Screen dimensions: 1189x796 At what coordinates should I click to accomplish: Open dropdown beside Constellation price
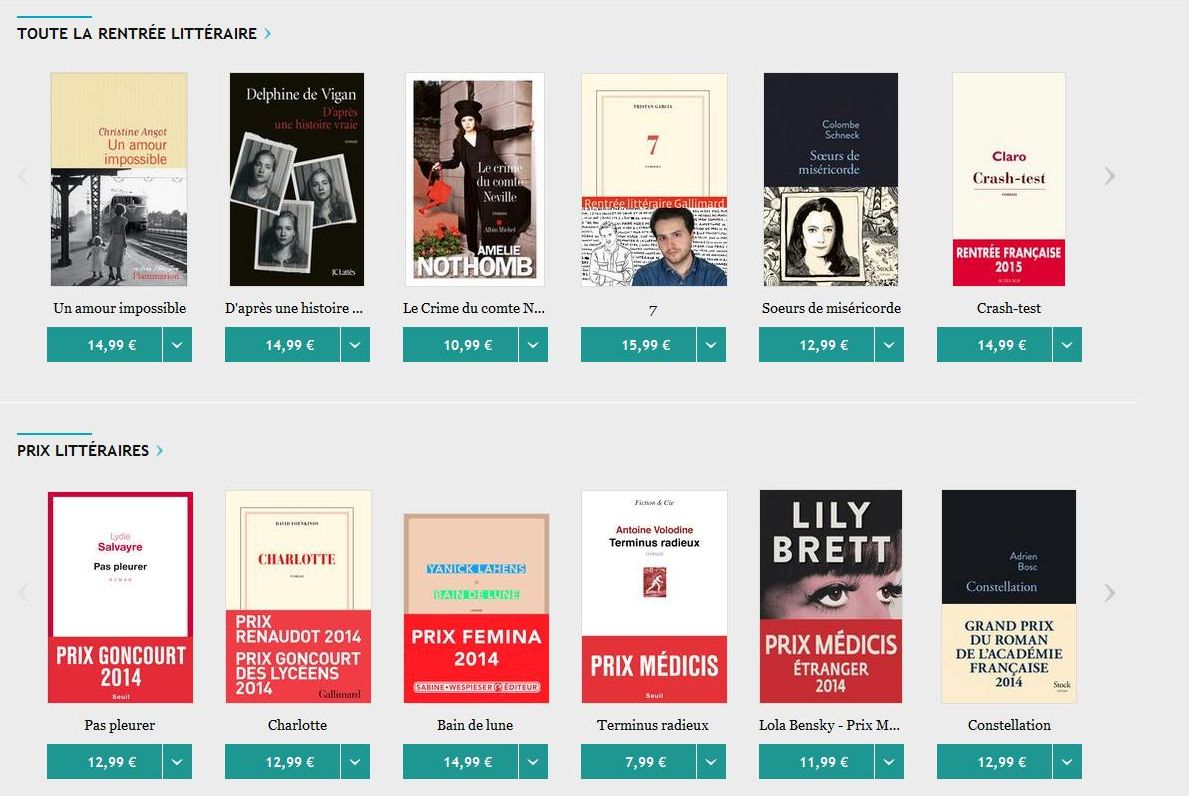(1067, 762)
